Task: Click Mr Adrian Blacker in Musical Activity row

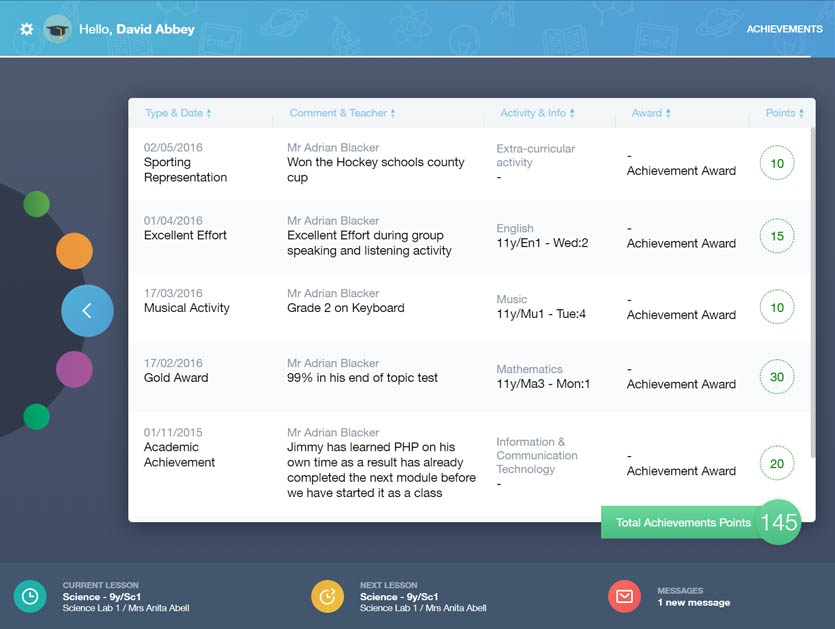Action: tap(333, 293)
